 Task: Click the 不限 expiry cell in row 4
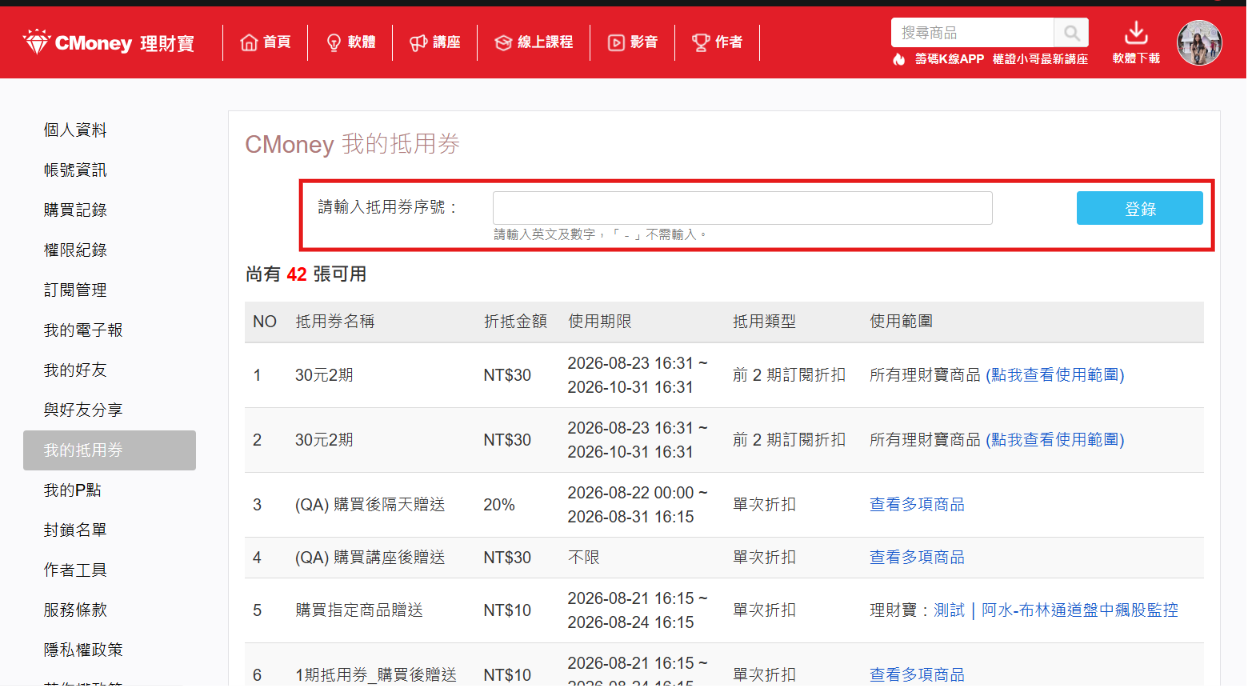point(584,557)
